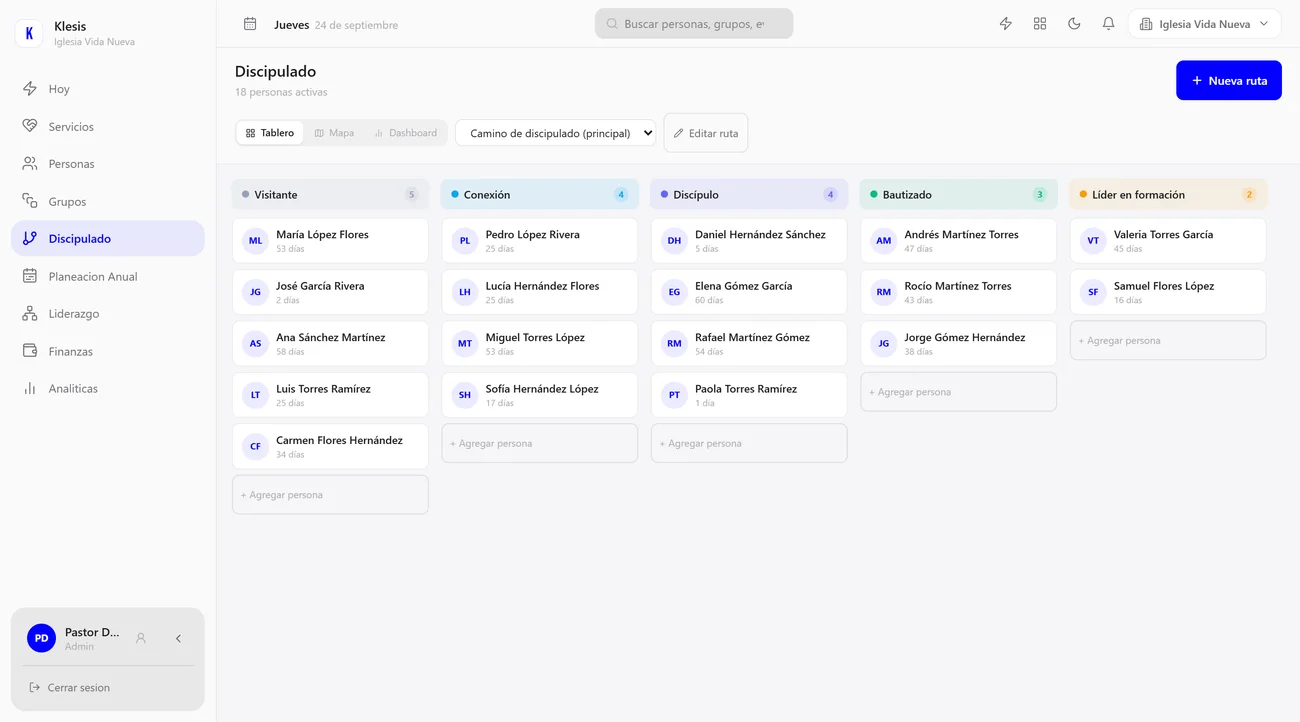Open Grupos in the sidebar
Viewport: 1300px width, 722px height.
pyautogui.click(x=108, y=201)
